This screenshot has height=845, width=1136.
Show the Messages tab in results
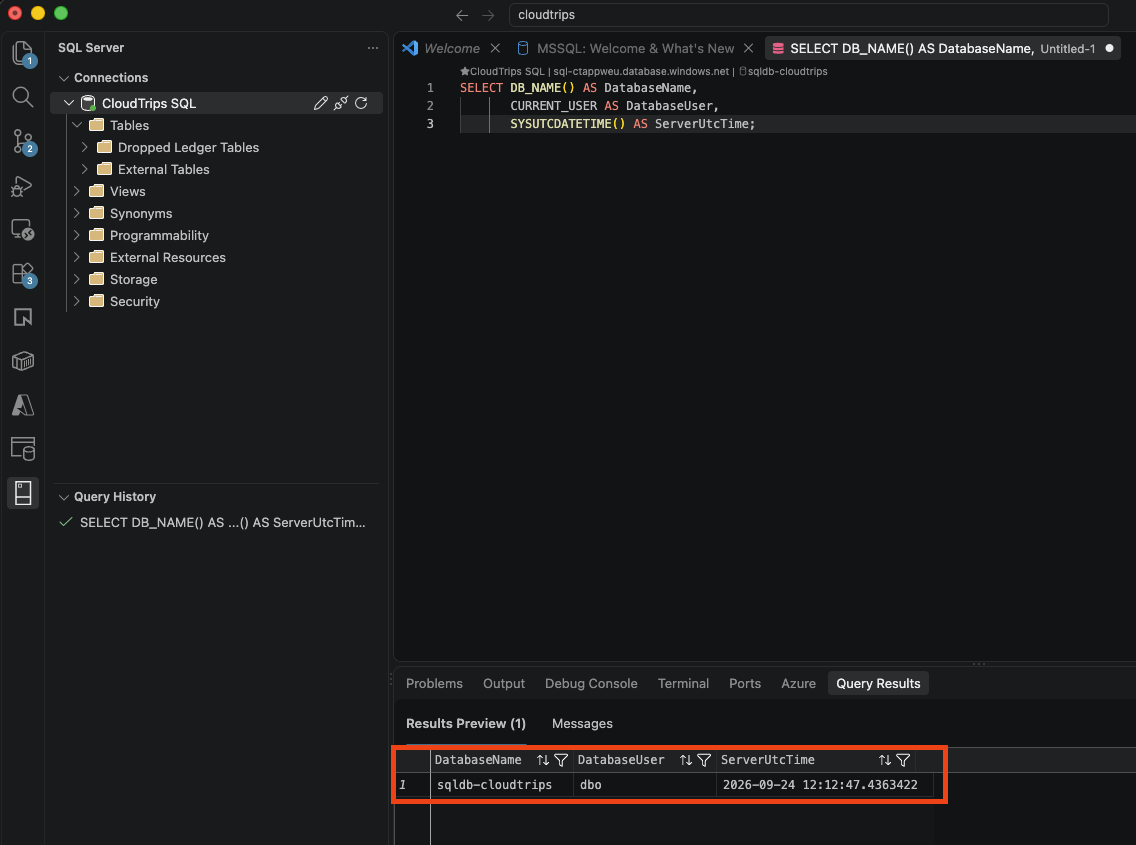[x=582, y=723]
